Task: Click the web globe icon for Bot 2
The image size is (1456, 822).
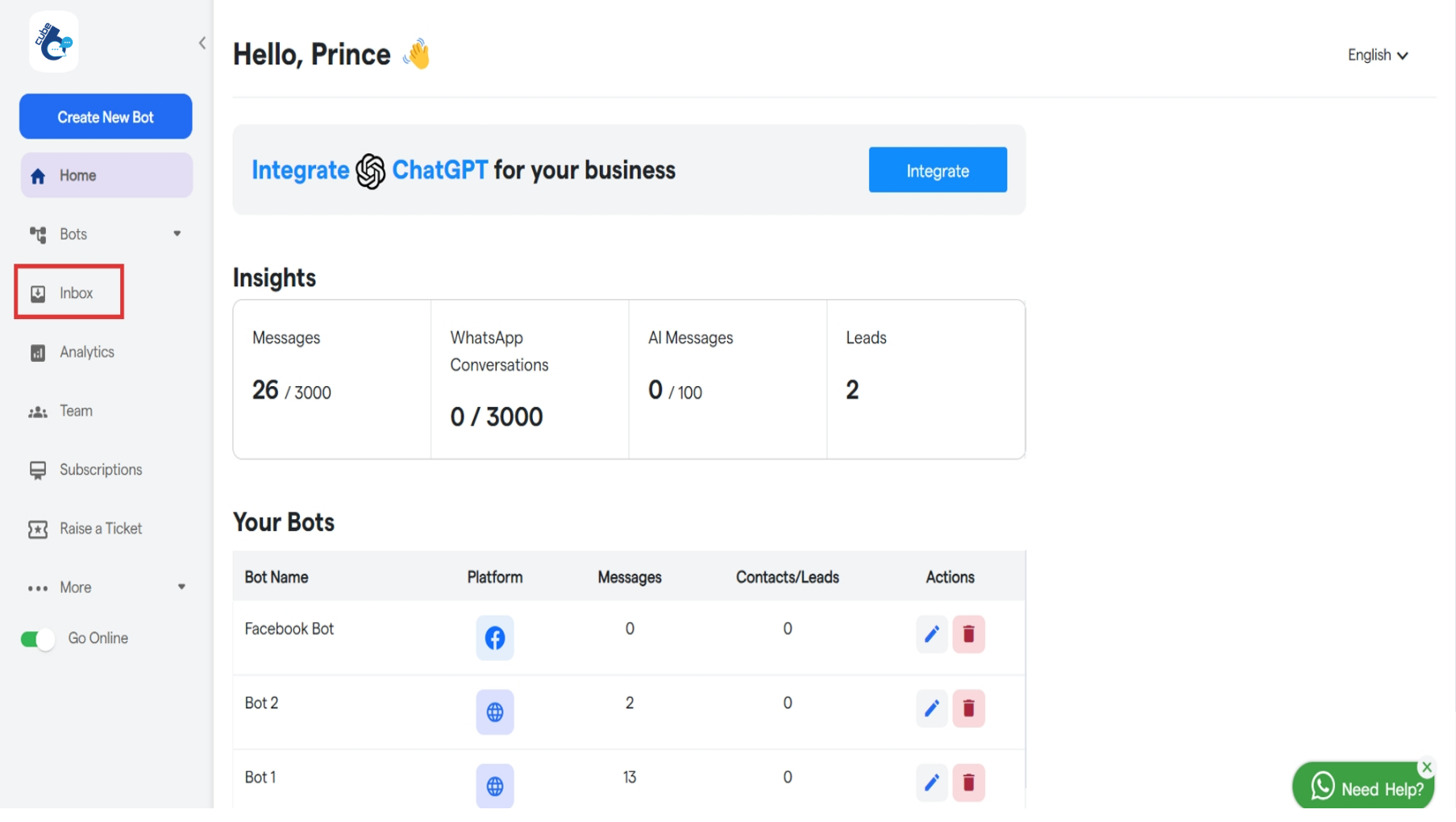Action: 494,712
